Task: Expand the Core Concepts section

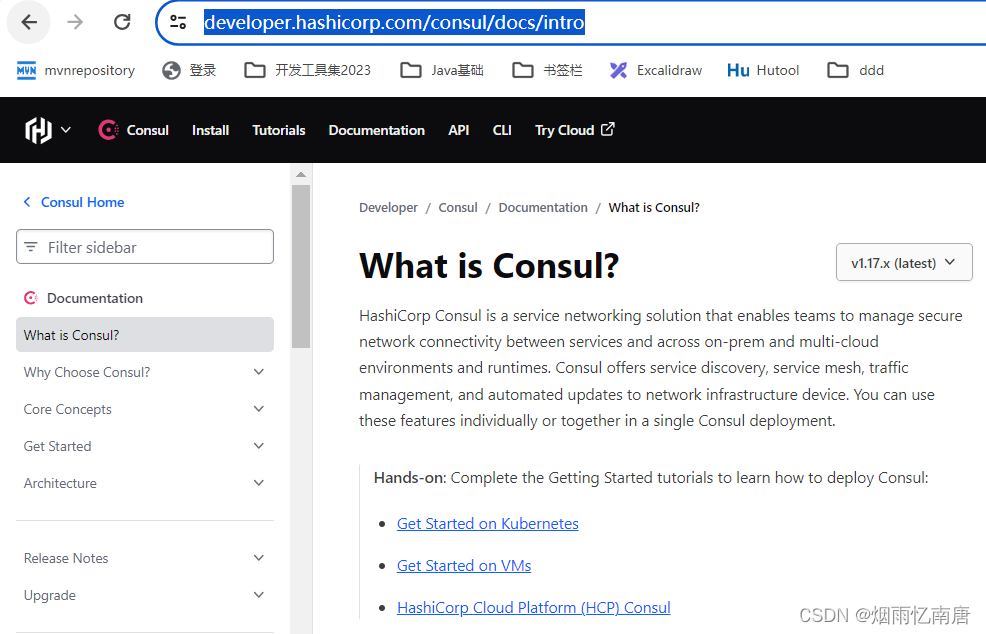Action: click(x=145, y=409)
